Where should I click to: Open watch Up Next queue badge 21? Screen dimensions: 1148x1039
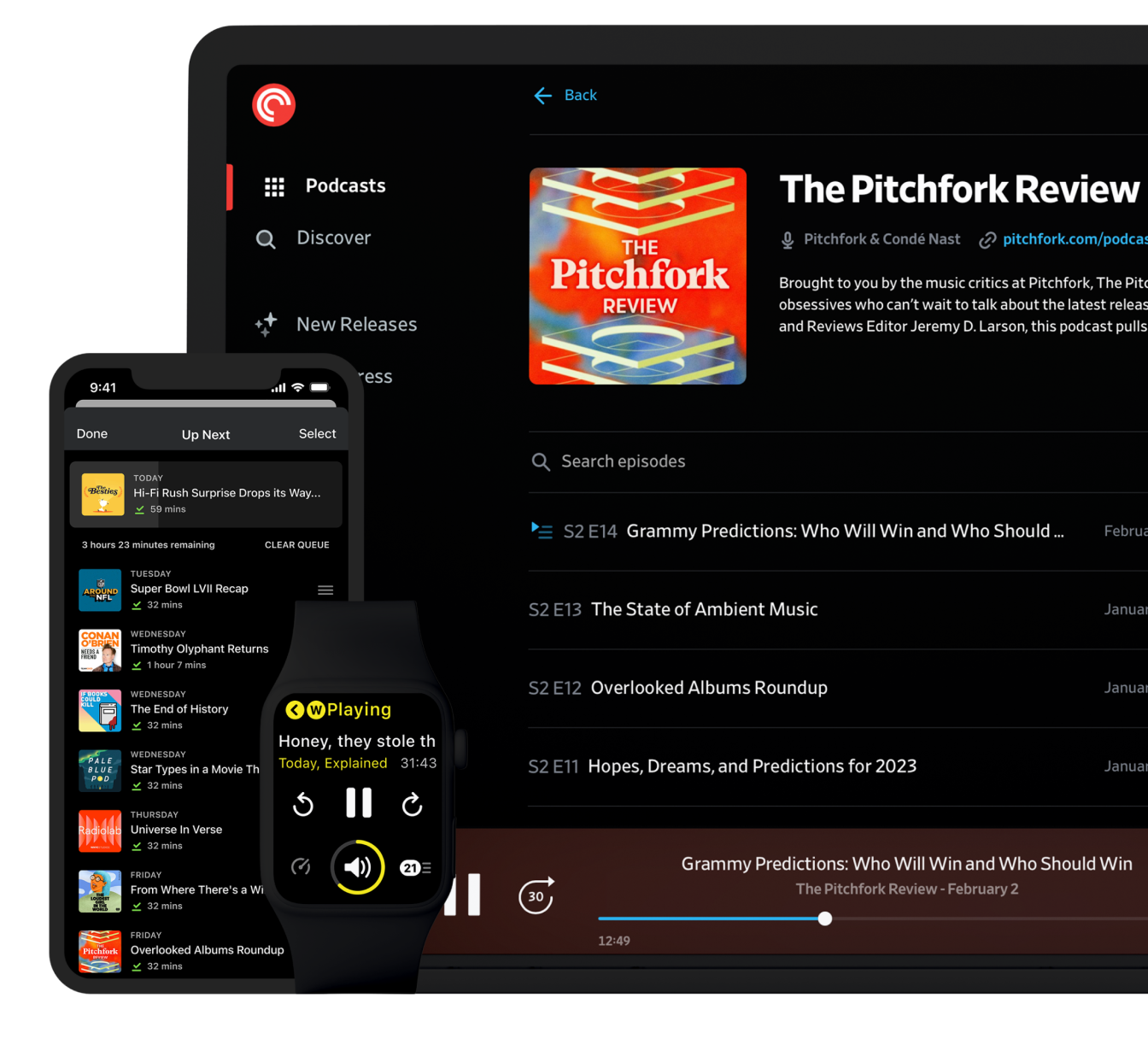415,867
